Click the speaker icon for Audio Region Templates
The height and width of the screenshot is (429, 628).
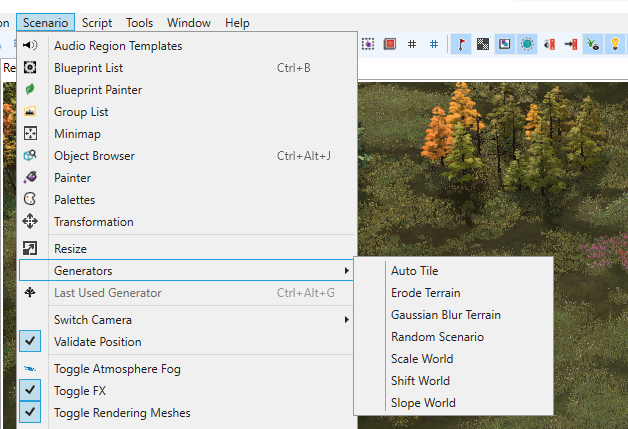30,45
